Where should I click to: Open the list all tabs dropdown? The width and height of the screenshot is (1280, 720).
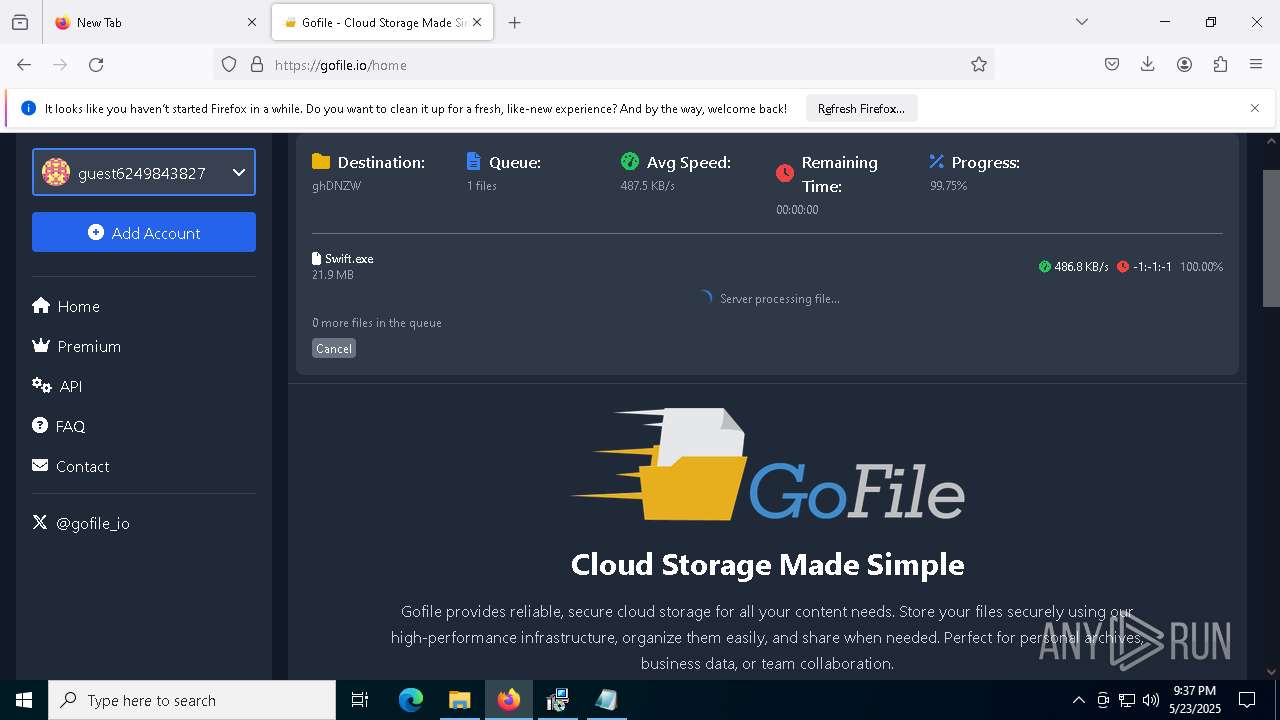click(1082, 22)
